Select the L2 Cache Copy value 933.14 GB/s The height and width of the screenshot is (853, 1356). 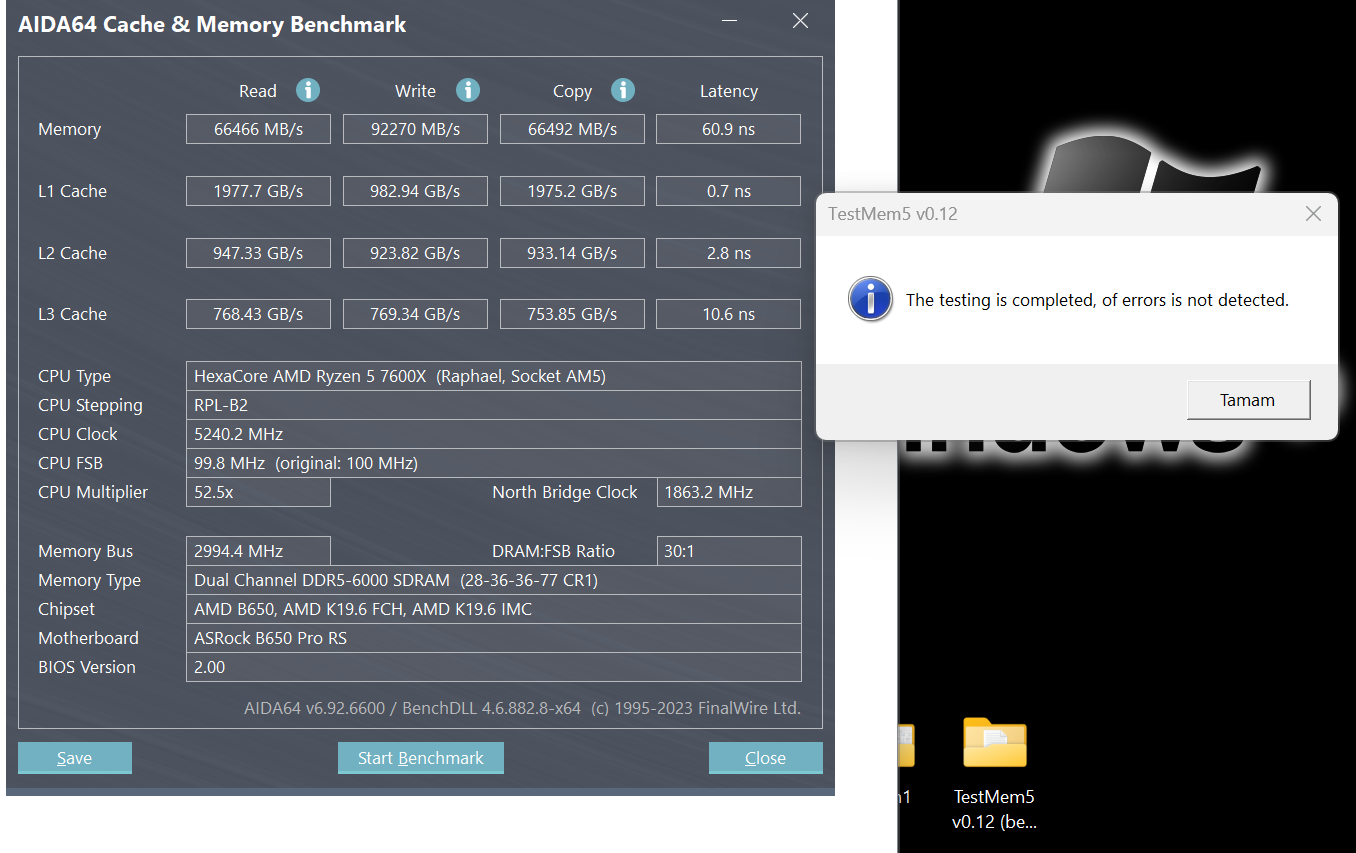(x=572, y=253)
